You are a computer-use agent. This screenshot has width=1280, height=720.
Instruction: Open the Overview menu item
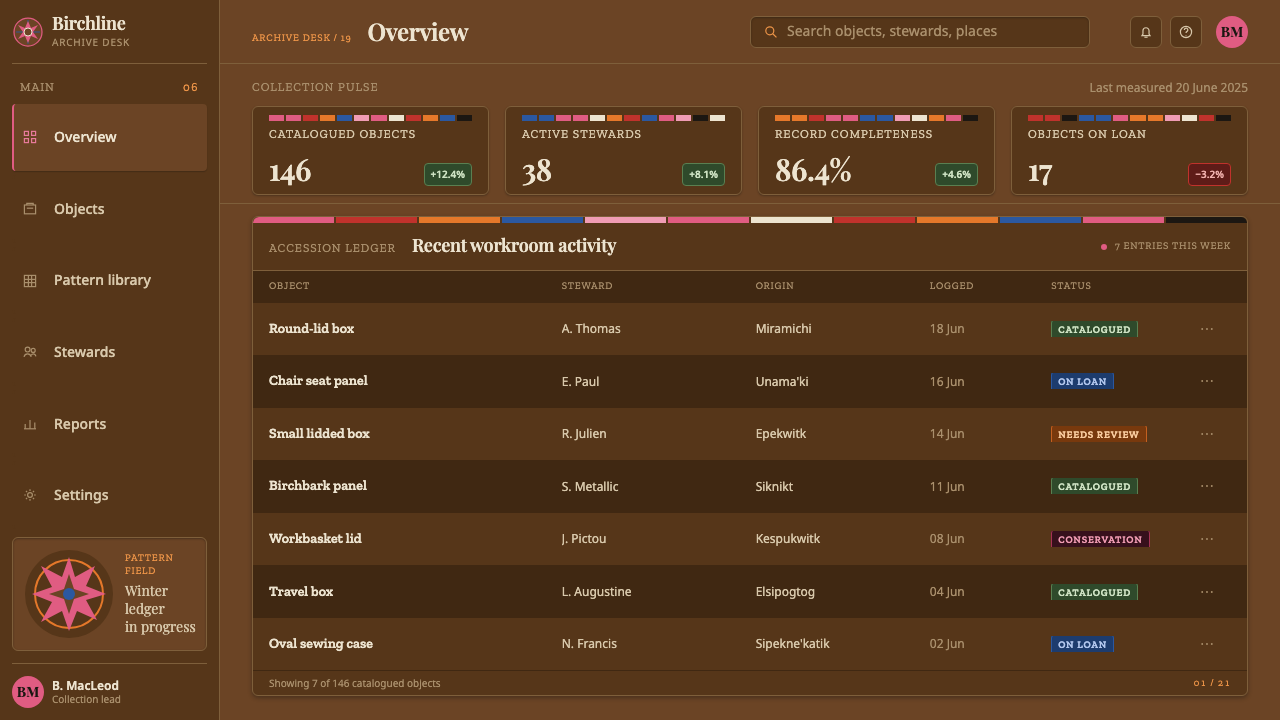coord(110,137)
